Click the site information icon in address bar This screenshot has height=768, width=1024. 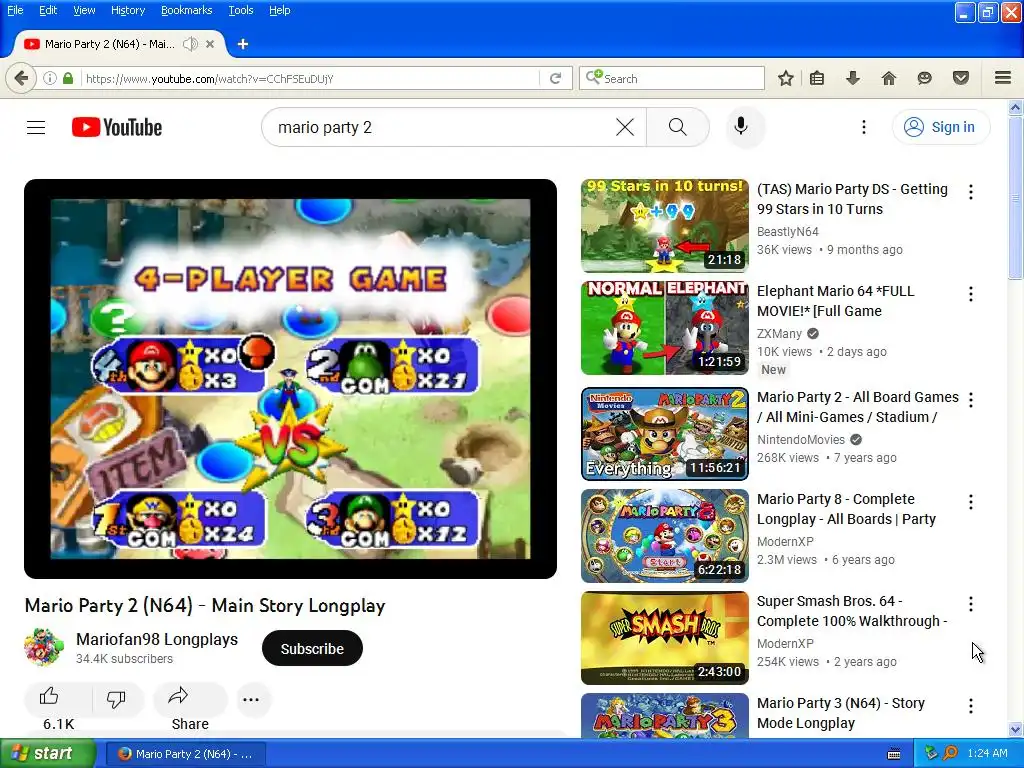point(50,78)
